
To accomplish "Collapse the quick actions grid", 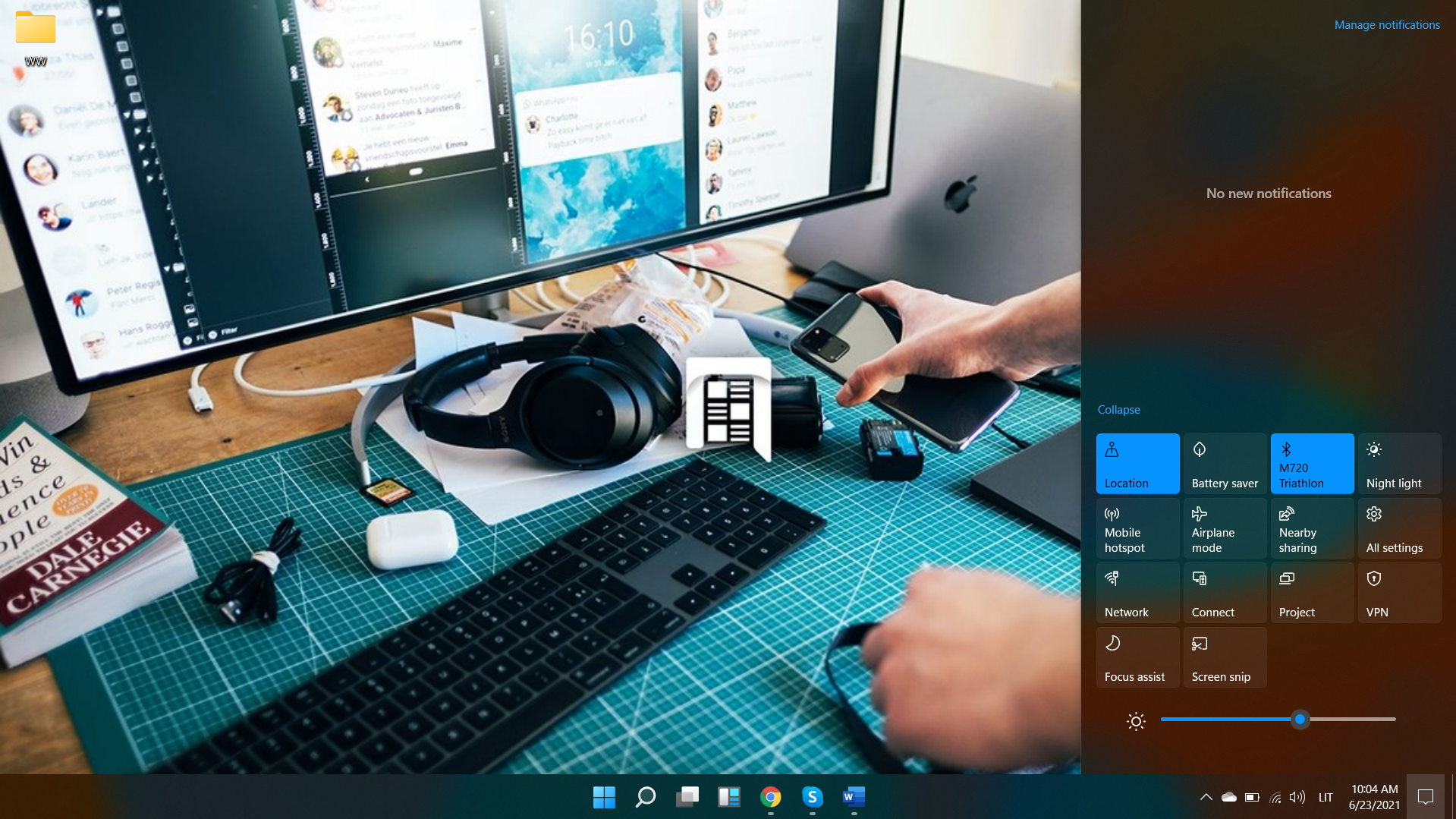I will (x=1118, y=410).
